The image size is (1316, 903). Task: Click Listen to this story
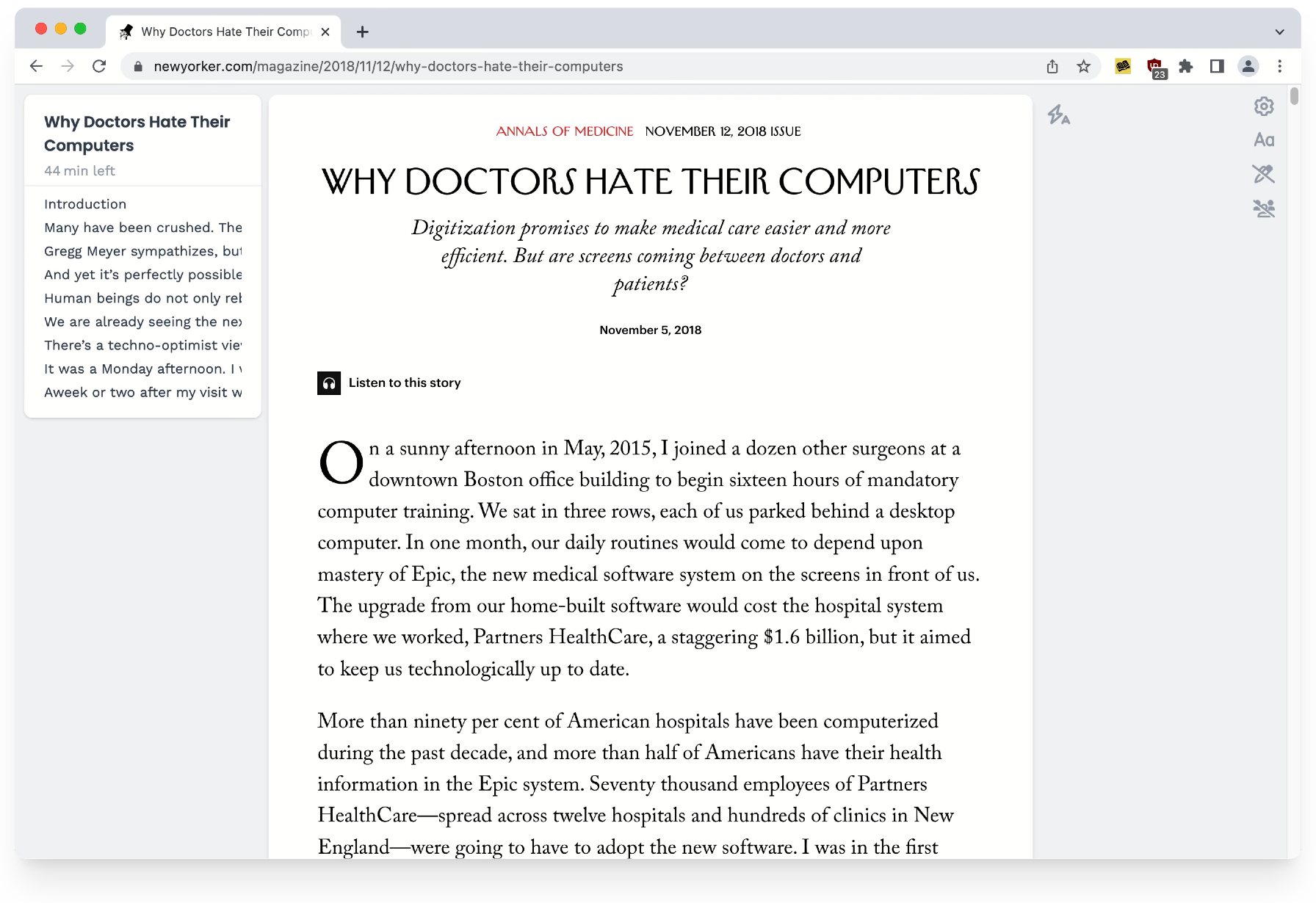(405, 383)
